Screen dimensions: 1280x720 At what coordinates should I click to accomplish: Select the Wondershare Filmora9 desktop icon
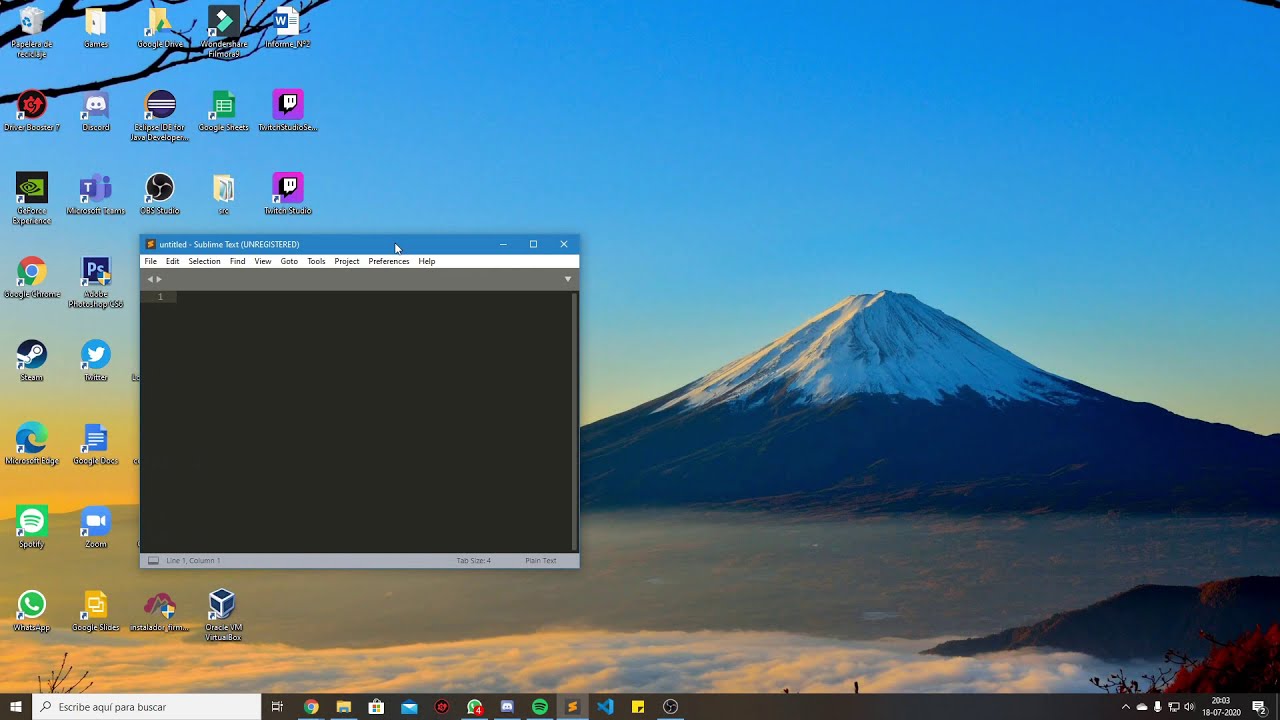pos(224,32)
